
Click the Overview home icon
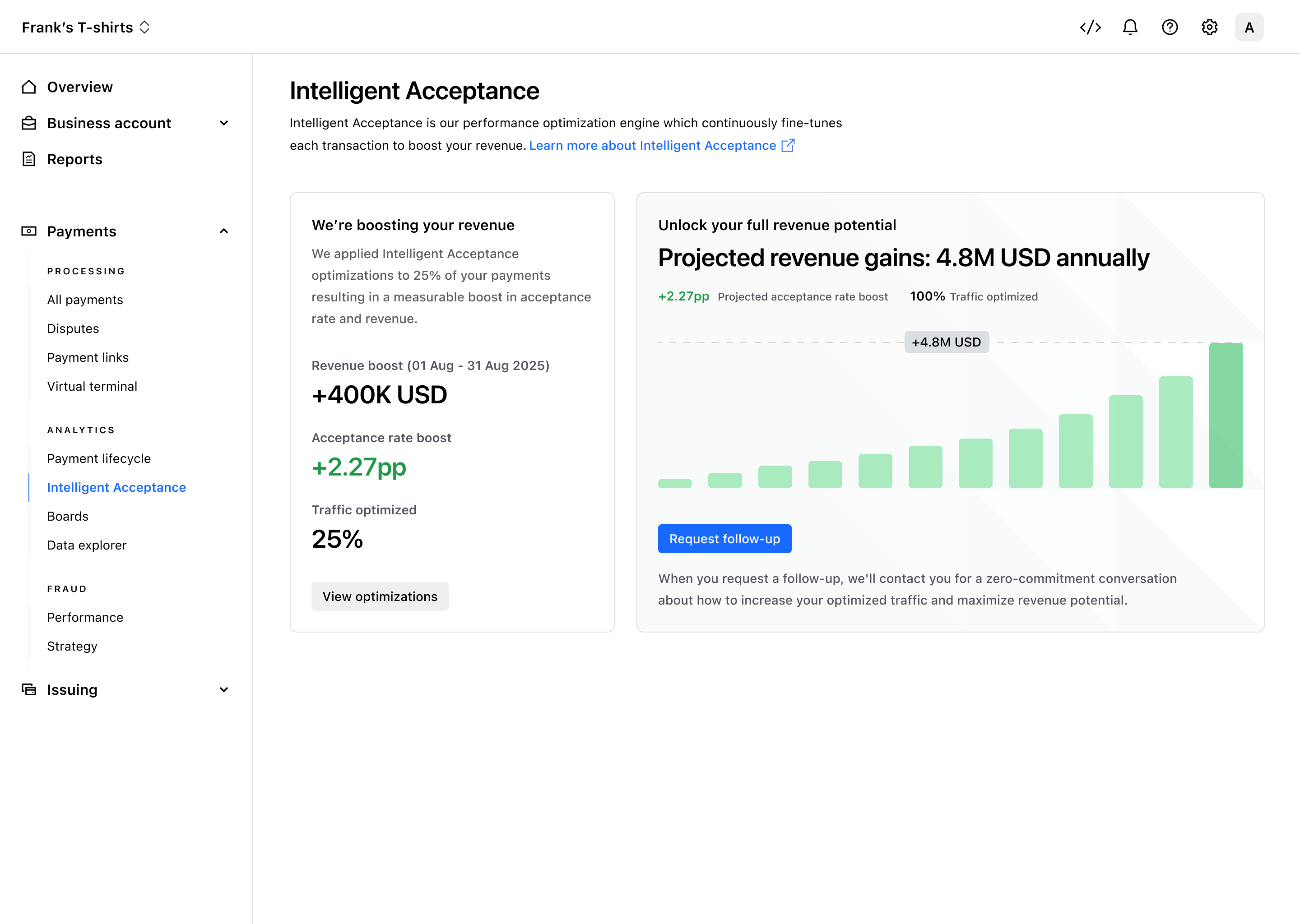(29, 87)
